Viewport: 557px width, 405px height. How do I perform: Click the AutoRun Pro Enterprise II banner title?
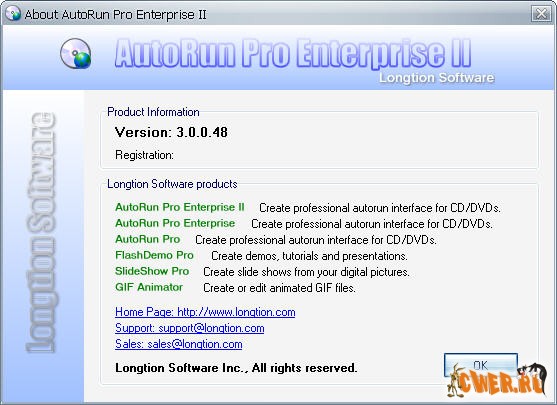(x=293, y=53)
